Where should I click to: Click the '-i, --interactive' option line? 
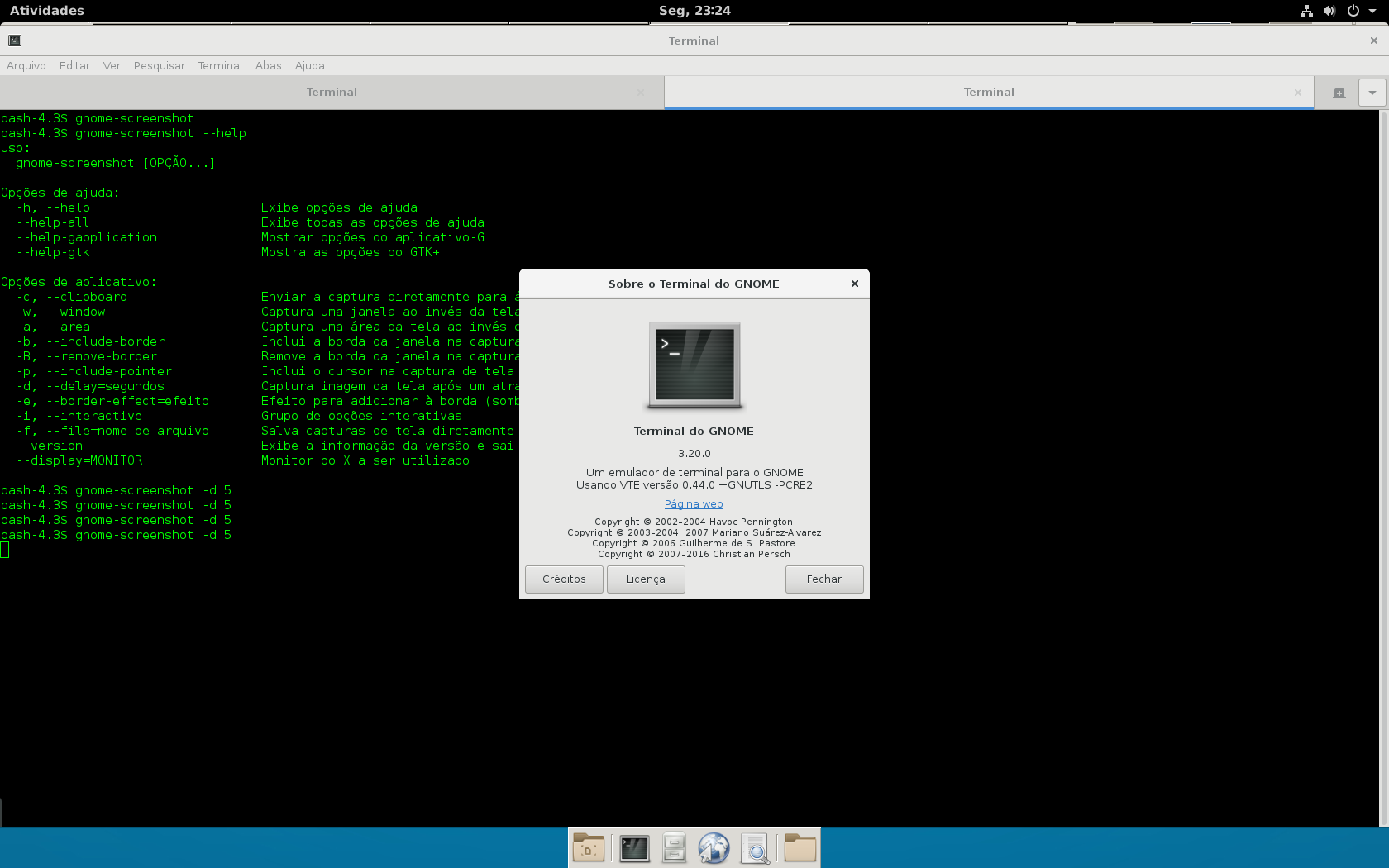click(x=79, y=416)
